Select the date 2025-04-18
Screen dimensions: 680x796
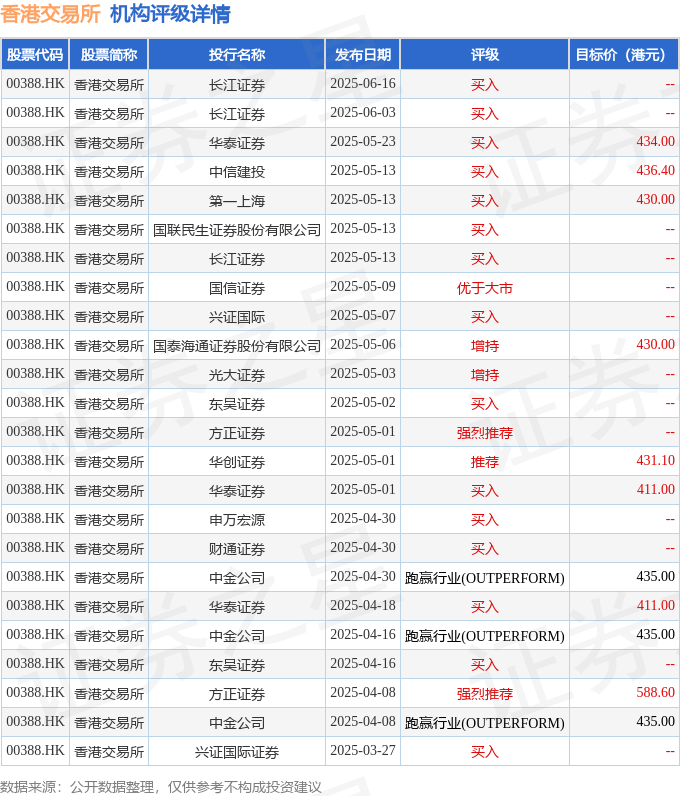(363, 605)
